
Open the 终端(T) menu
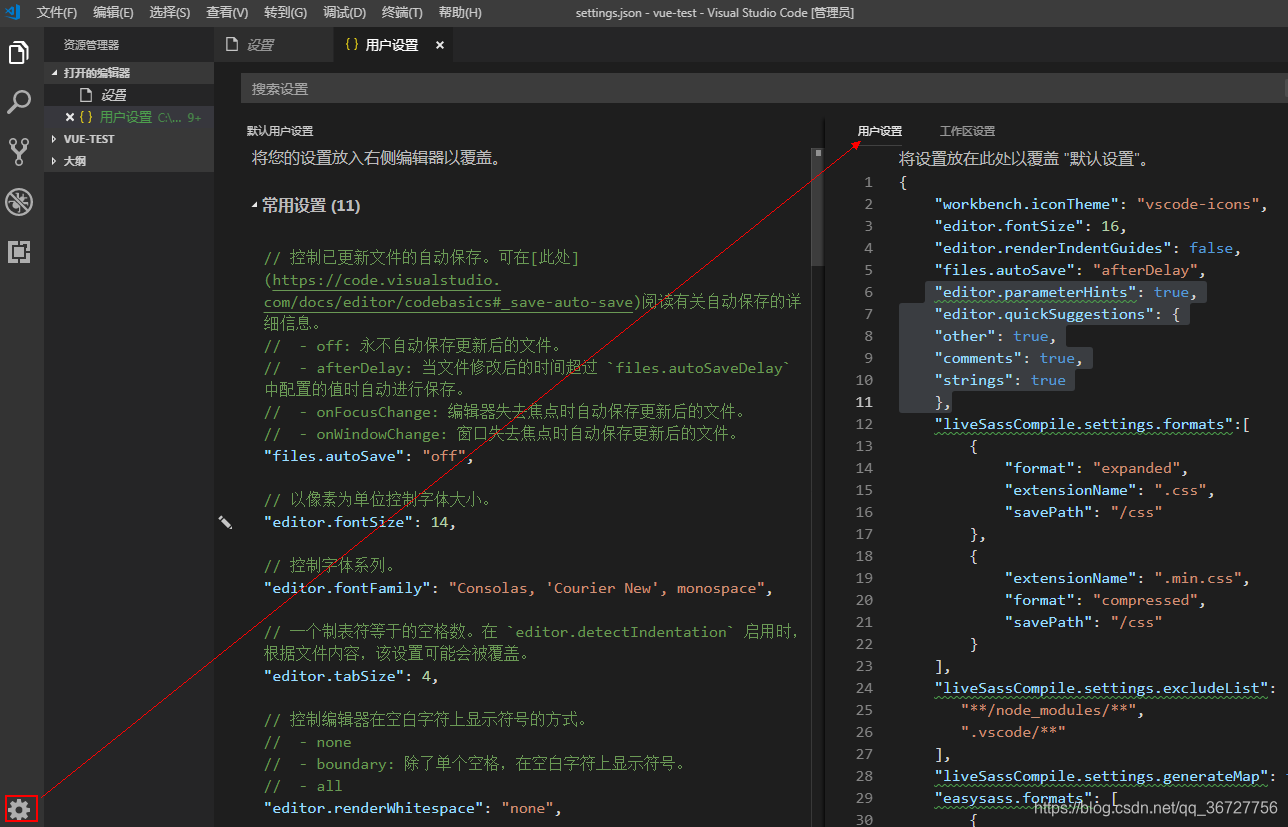(402, 13)
